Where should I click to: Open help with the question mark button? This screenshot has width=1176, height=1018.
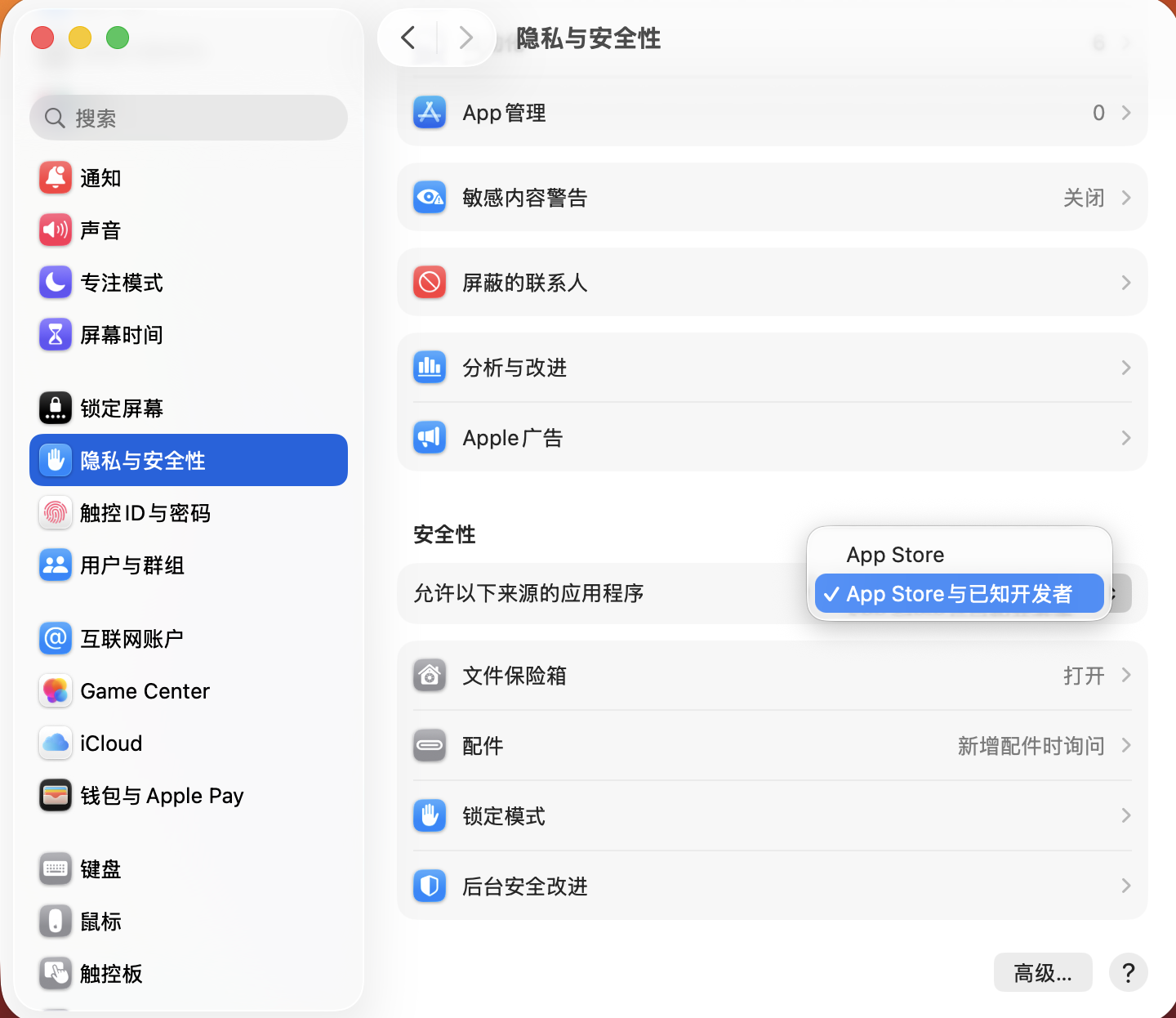tap(1129, 973)
